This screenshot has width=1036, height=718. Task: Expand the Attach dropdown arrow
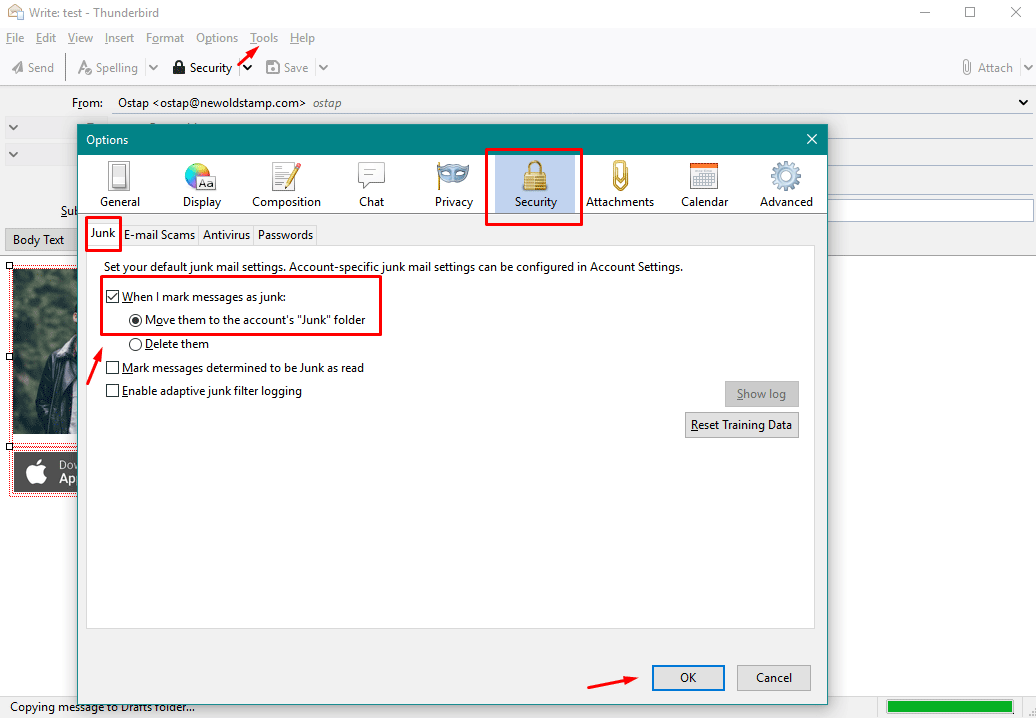[1028, 67]
